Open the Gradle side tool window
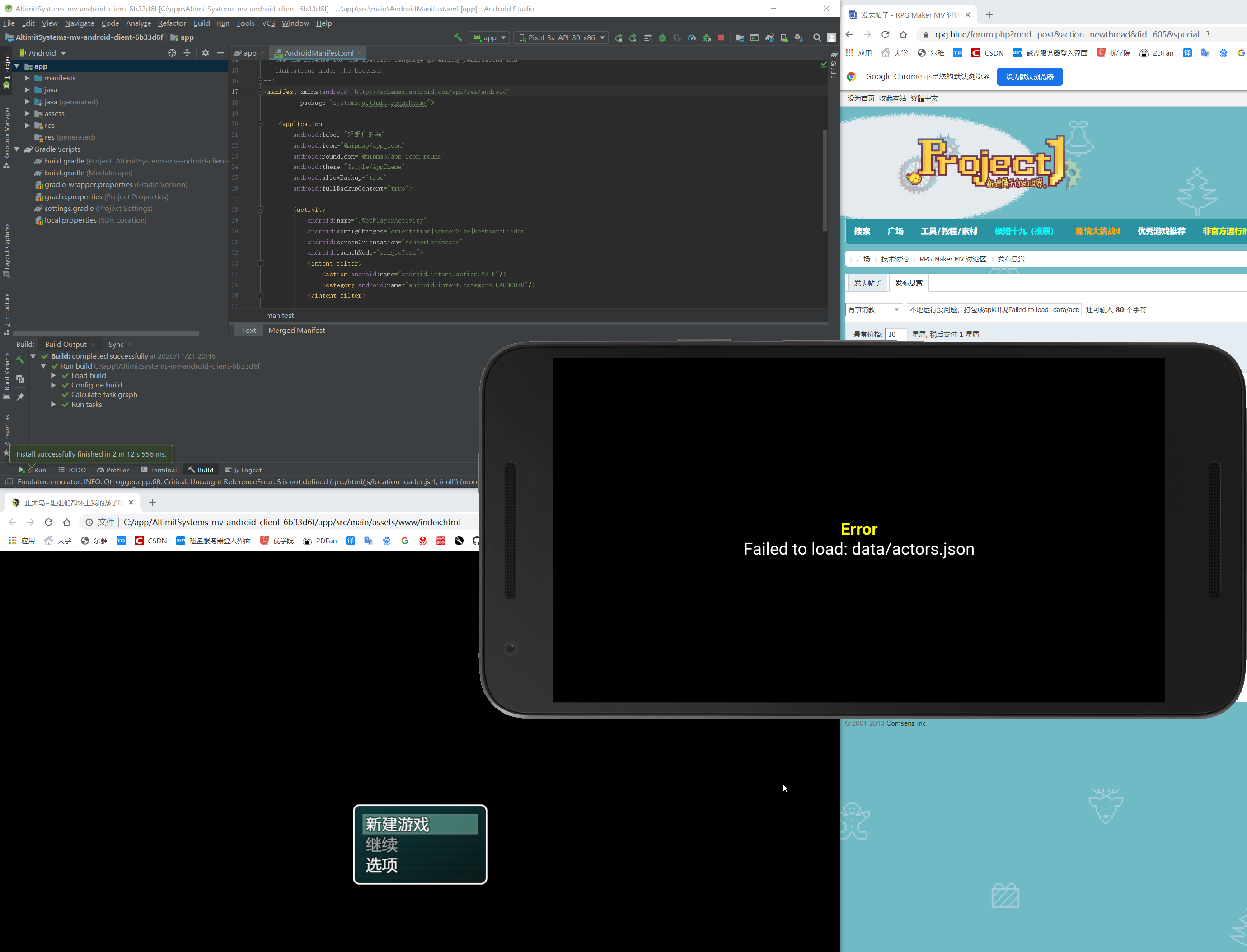 pos(833,65)
